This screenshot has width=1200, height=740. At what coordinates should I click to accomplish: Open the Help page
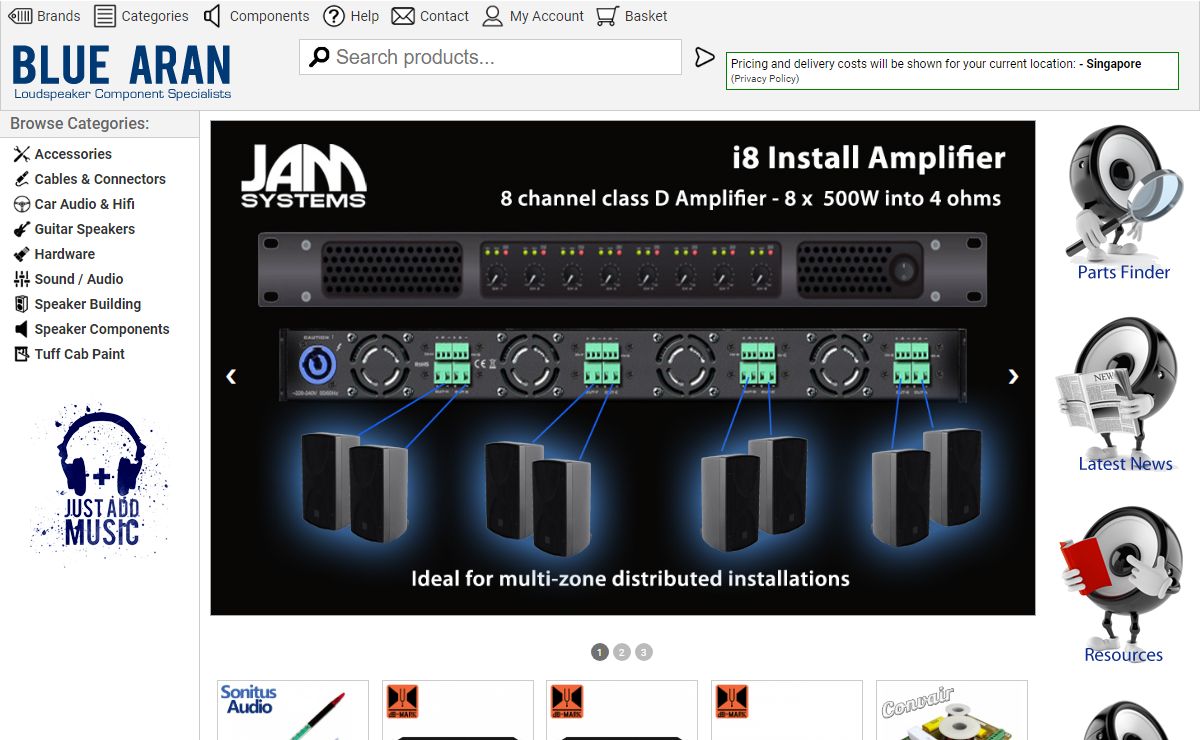pyautogui.click(x=351, y=16)
